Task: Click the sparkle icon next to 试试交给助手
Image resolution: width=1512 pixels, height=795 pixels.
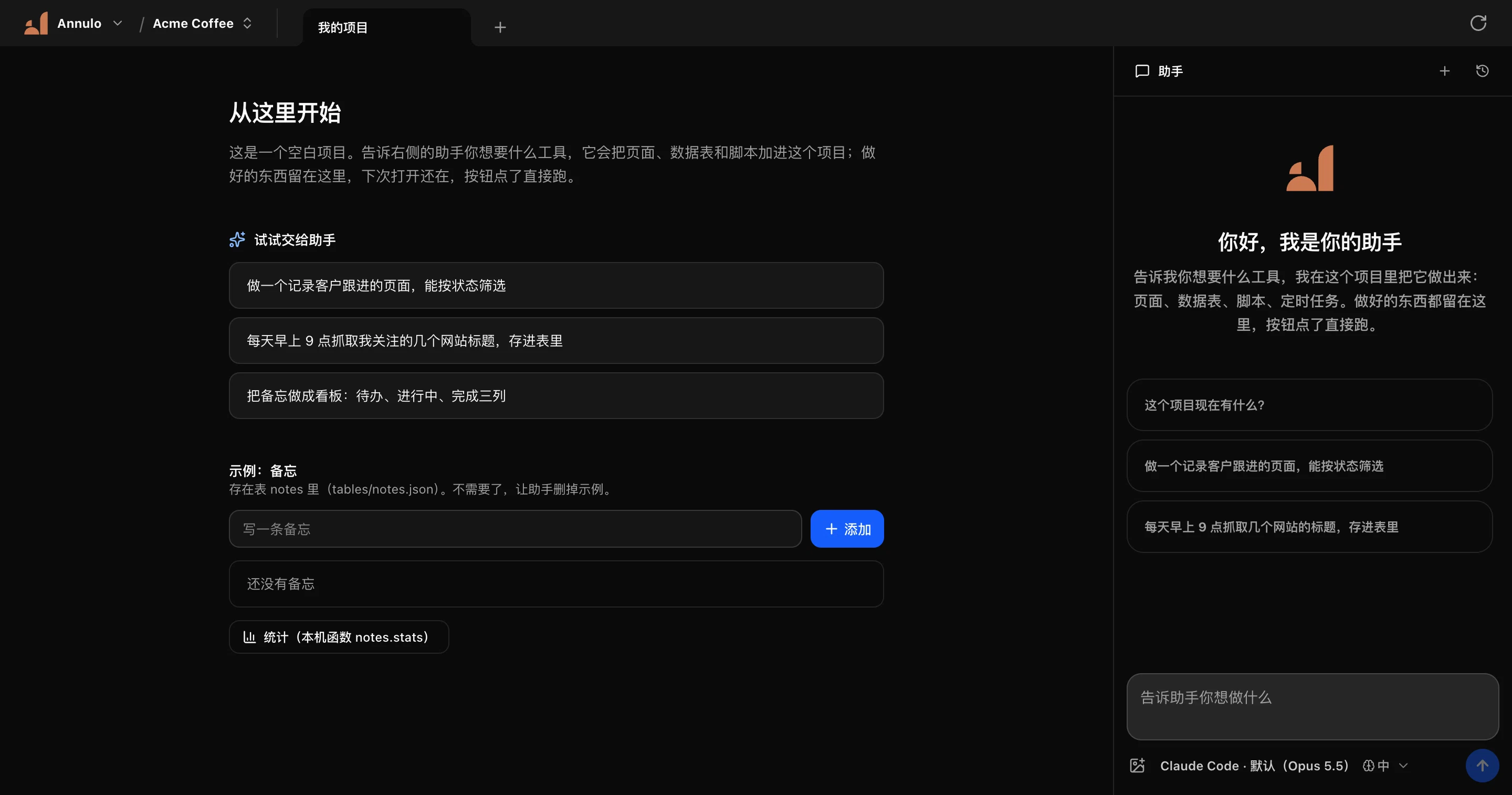Action: click(x=237, y=239)
